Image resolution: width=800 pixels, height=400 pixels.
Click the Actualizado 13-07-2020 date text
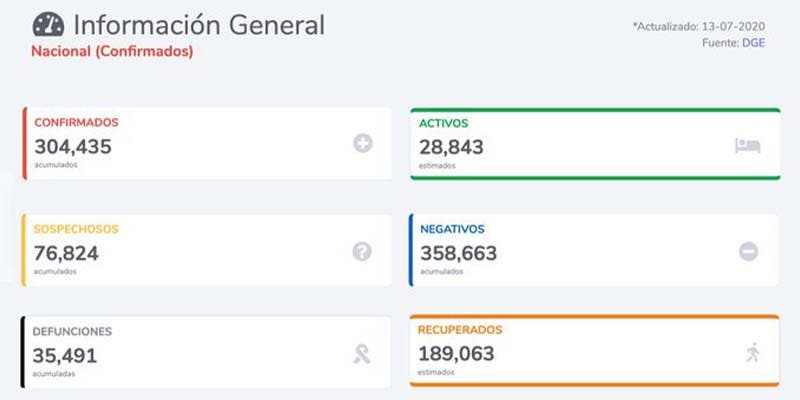(x=699, y=26)
